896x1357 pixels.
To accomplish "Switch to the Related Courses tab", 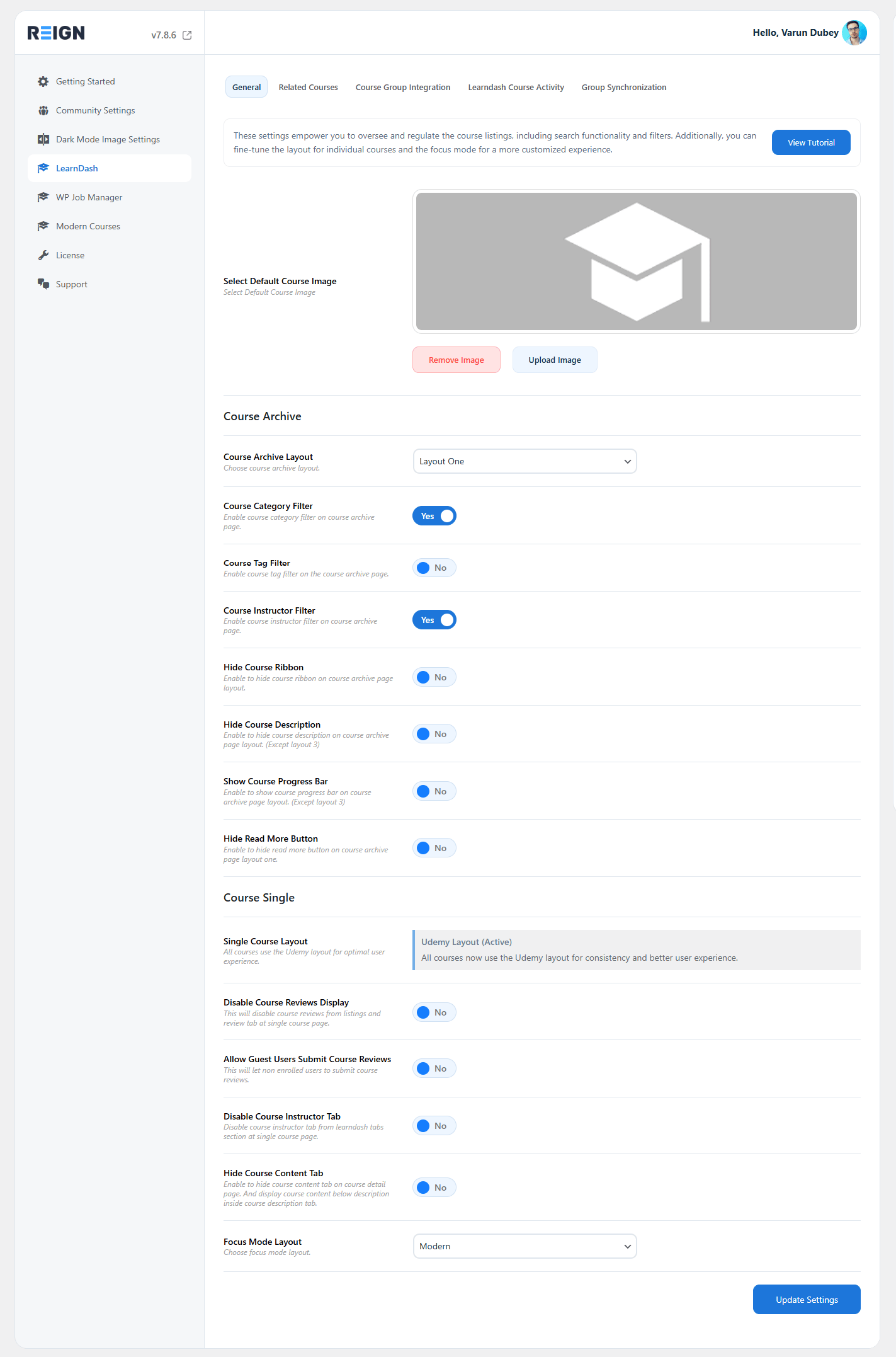I will point(309,87).
